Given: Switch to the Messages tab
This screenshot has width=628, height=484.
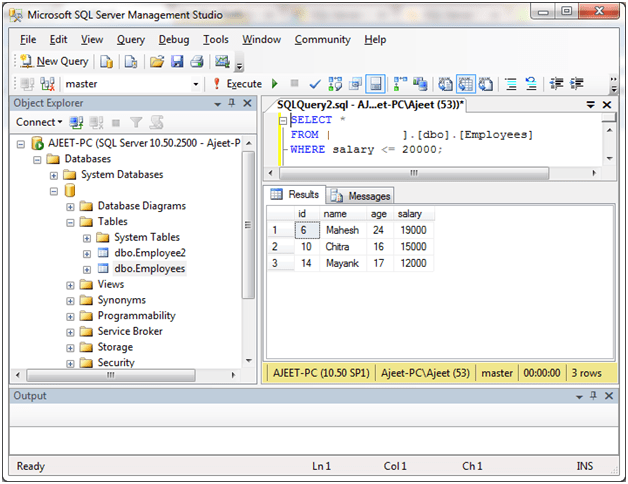Looking at the screenshot, I should pos(361,196).
